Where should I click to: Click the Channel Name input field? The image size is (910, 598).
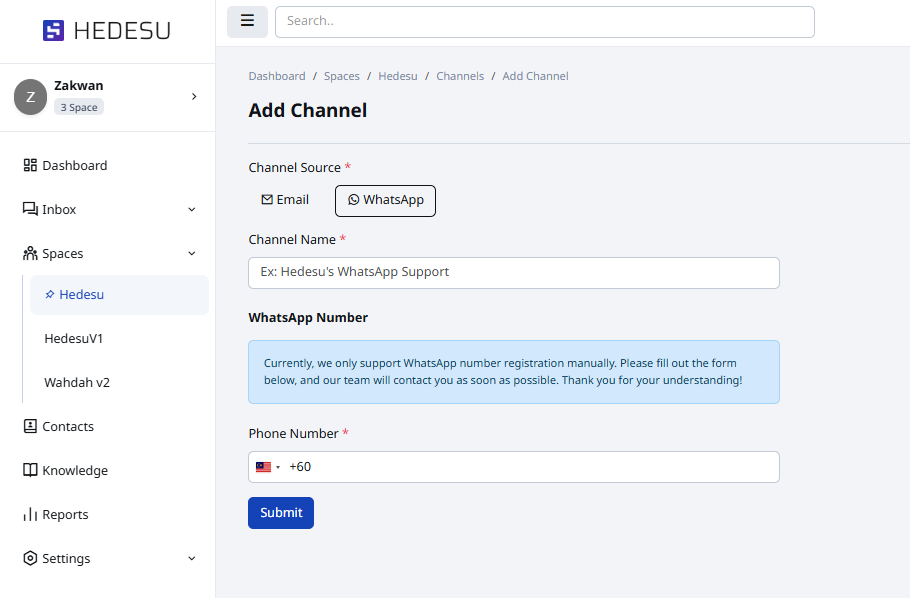tap(513, 273)
